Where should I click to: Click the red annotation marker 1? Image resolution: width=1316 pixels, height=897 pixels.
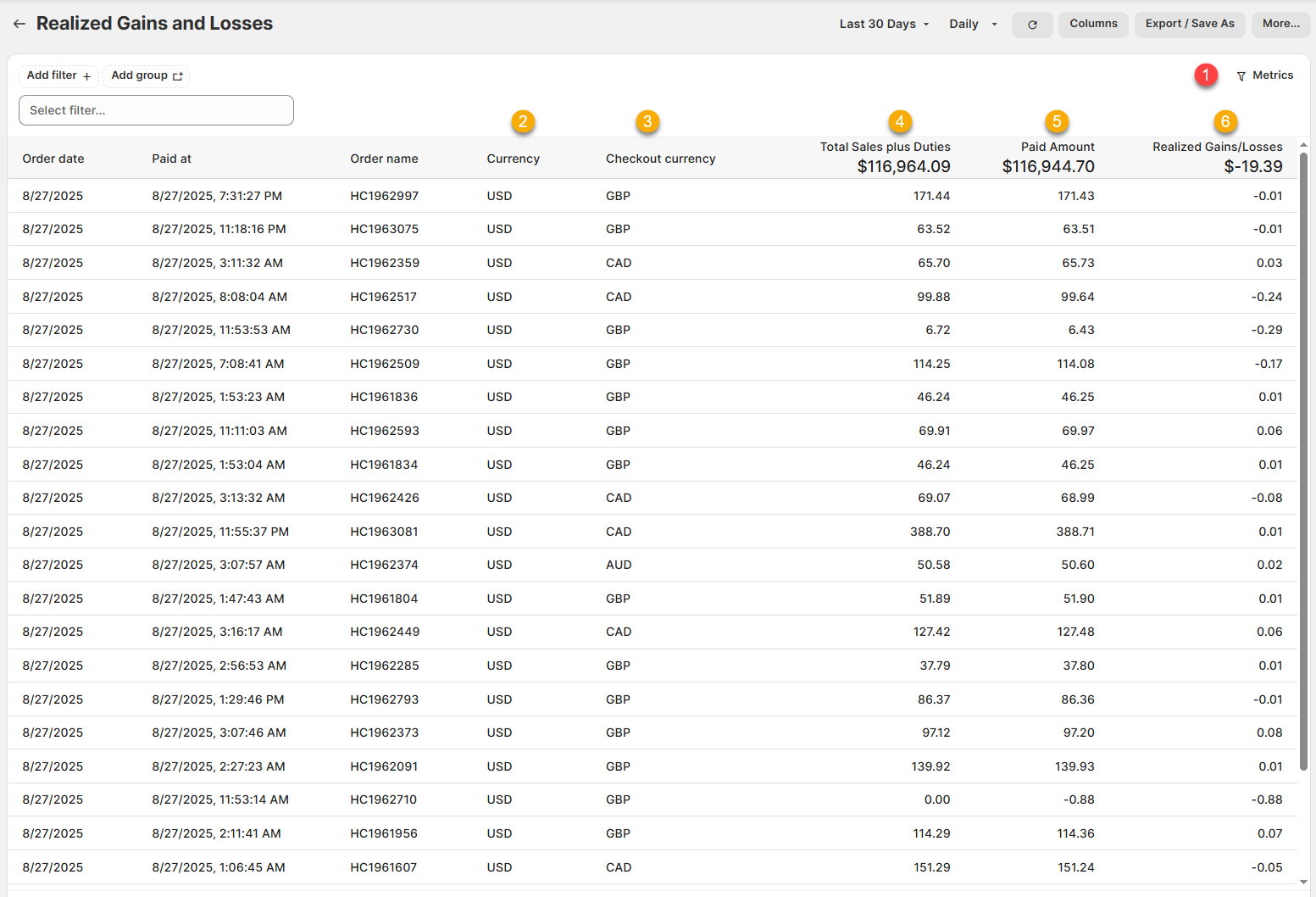pos(1206,75)
